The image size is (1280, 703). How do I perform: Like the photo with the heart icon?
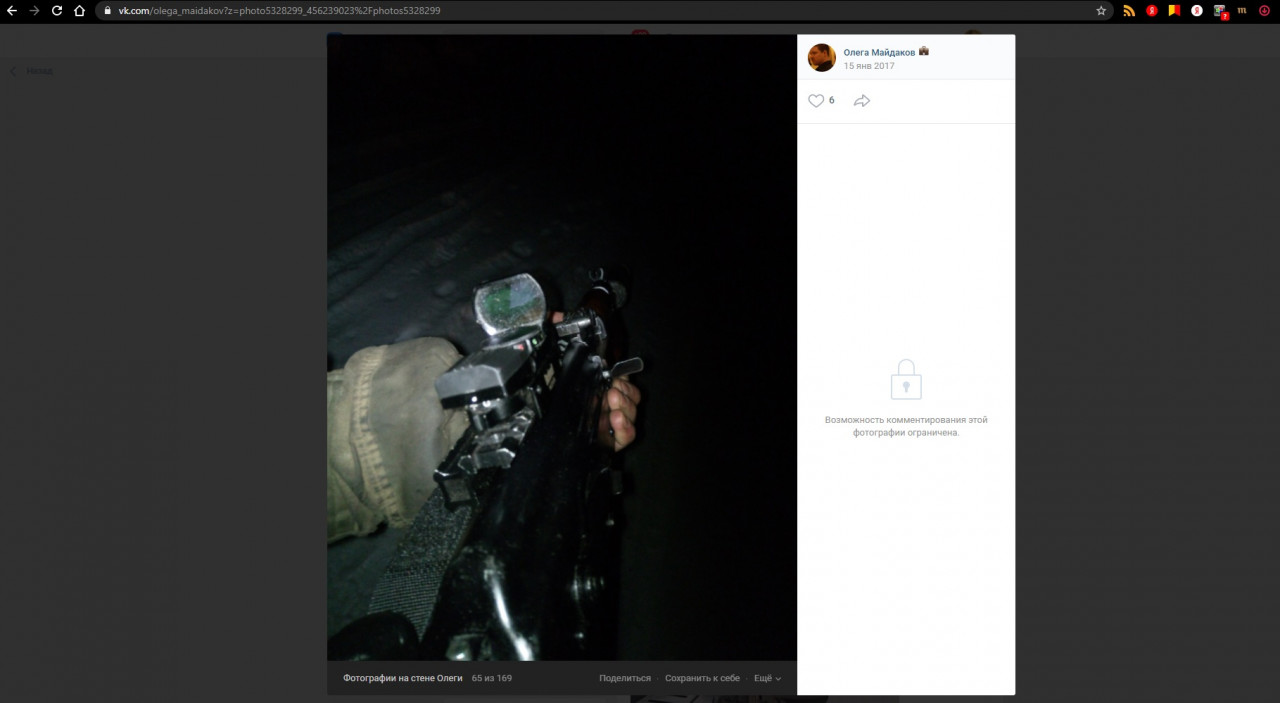[816, 101]
